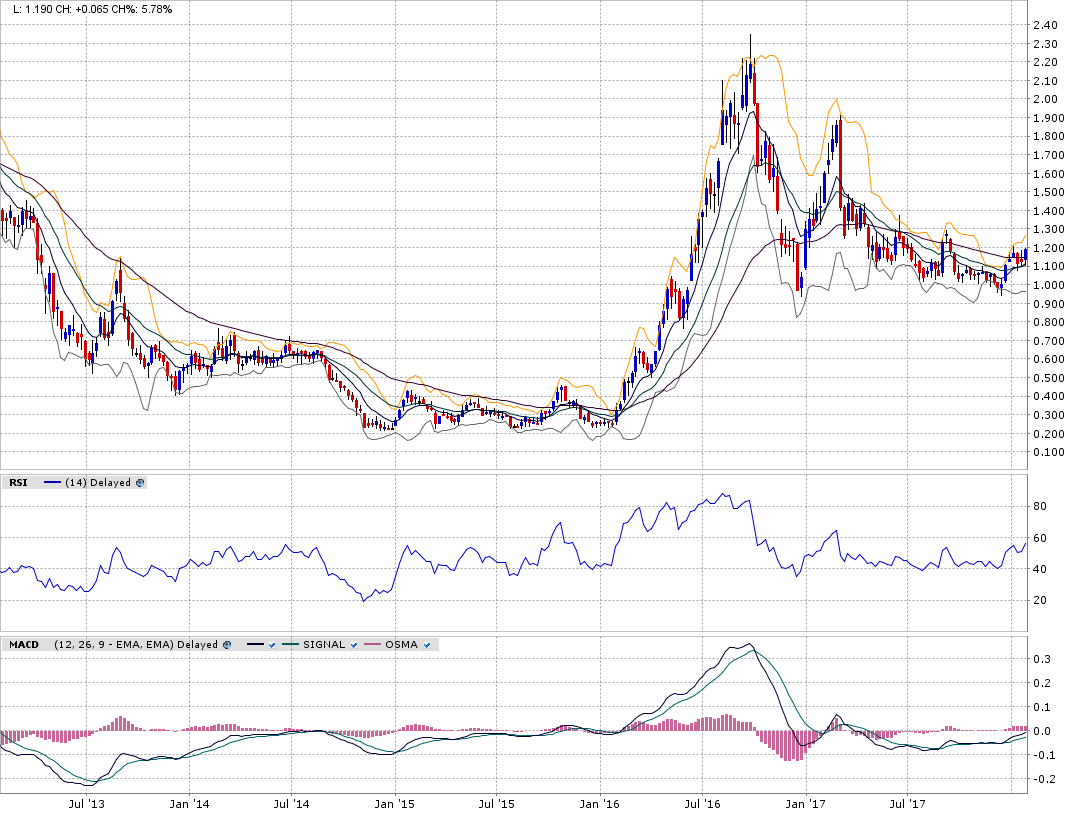Click the globe icon next to MACD Delayed
Image resolution: width=1073 pixels, height=818 pixels.
[225, 645]
